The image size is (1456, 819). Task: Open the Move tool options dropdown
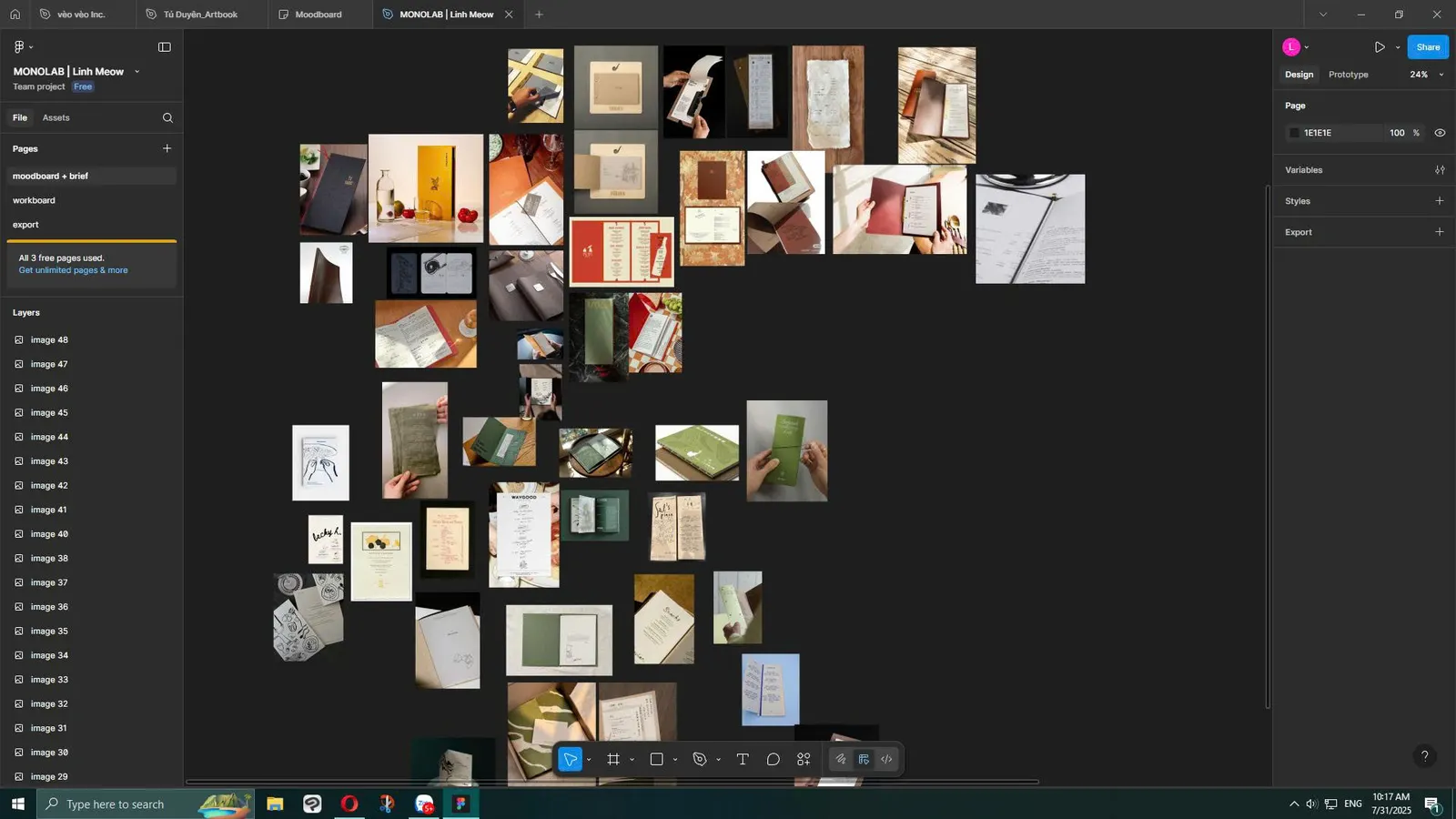[589, 760]
